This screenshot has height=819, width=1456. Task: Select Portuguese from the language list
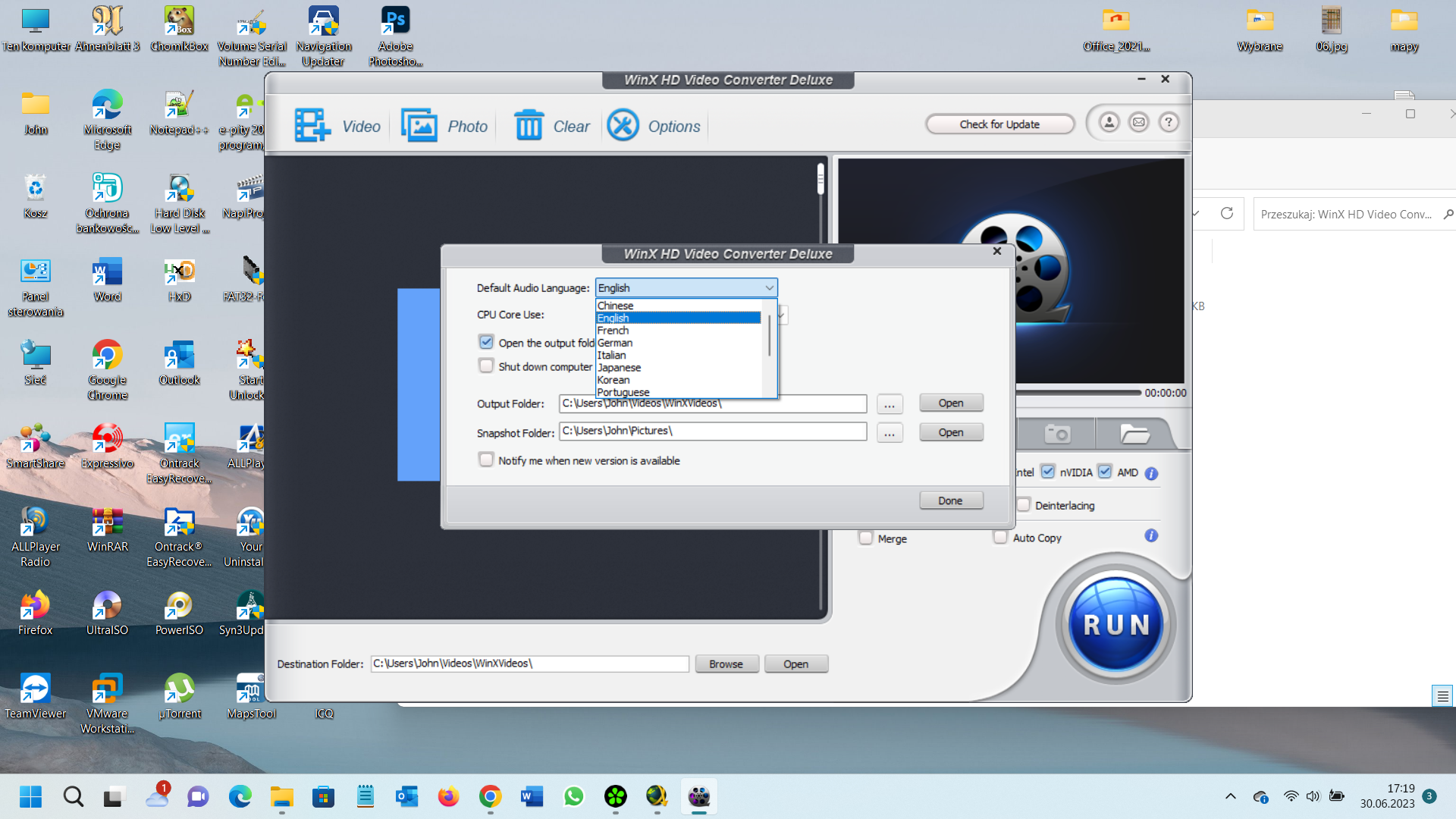(678, 392)
